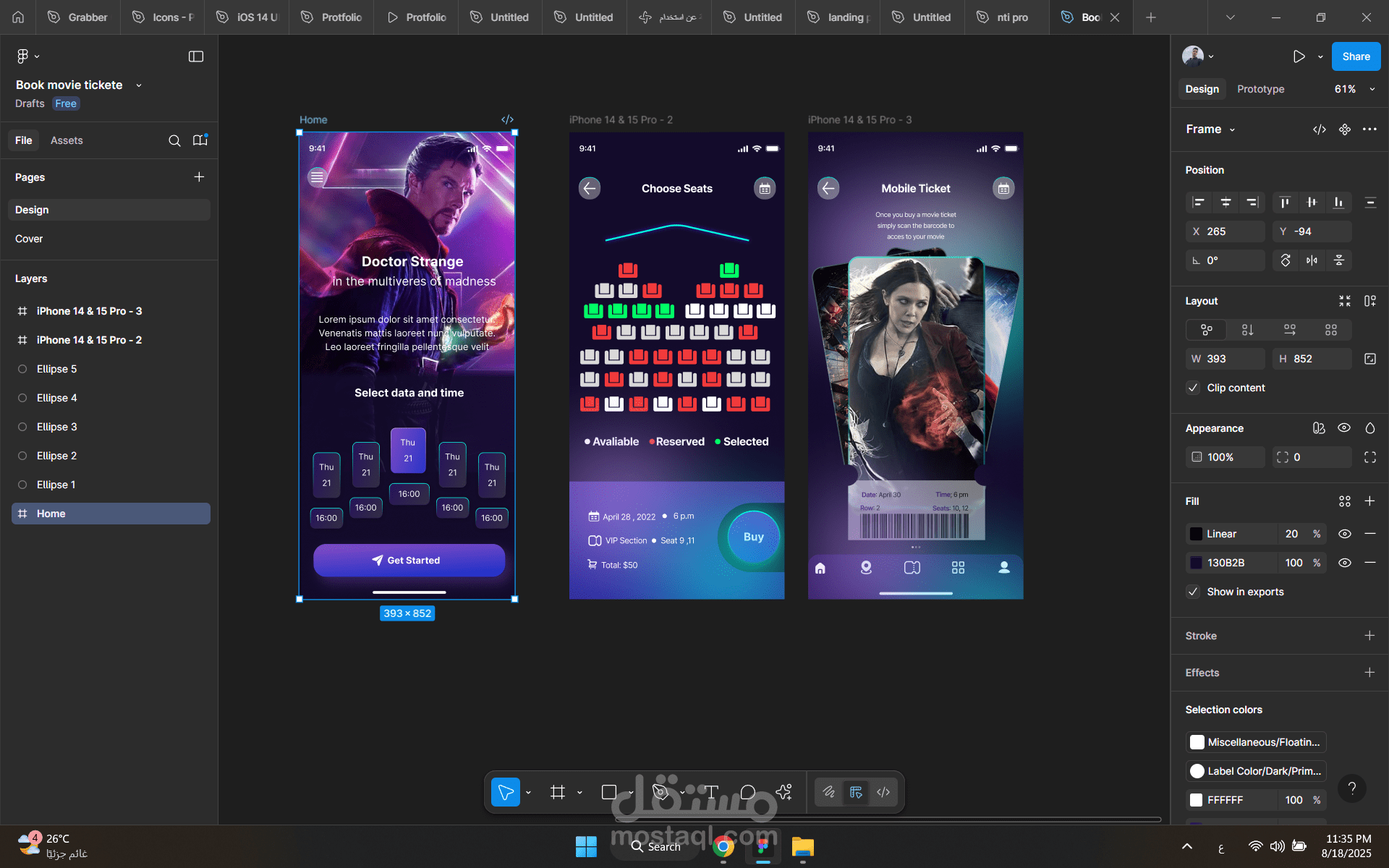Collapse the left sidebar panel
Screen dimensions: 1389x868
pyautogui.click(x=196, y=56)
